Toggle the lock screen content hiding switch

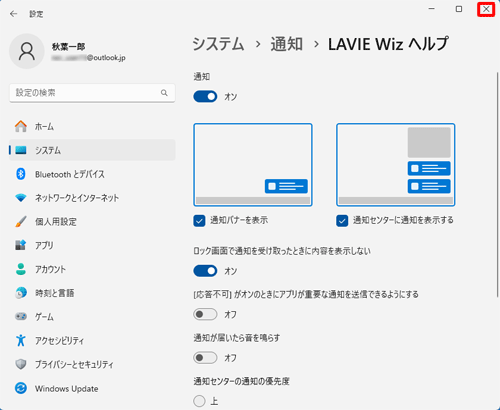click(205, 271)
